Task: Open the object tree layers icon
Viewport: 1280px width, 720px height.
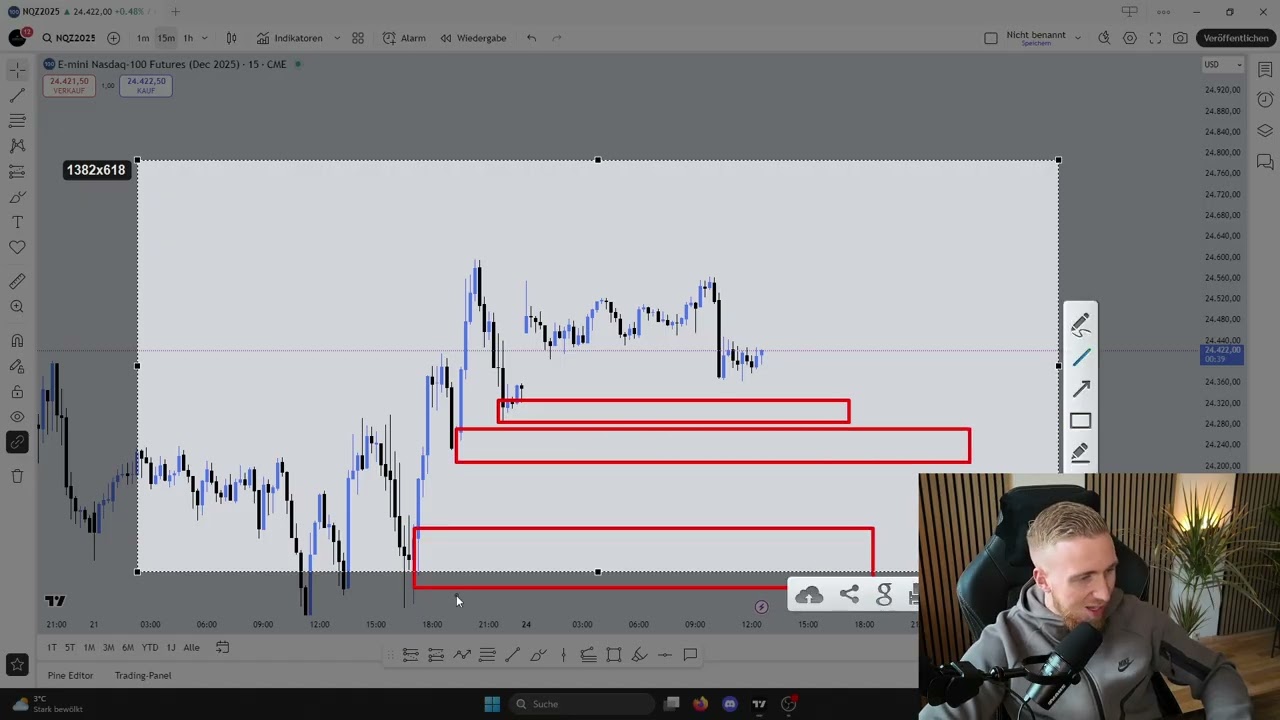Action: click(x=1265, y=131)
